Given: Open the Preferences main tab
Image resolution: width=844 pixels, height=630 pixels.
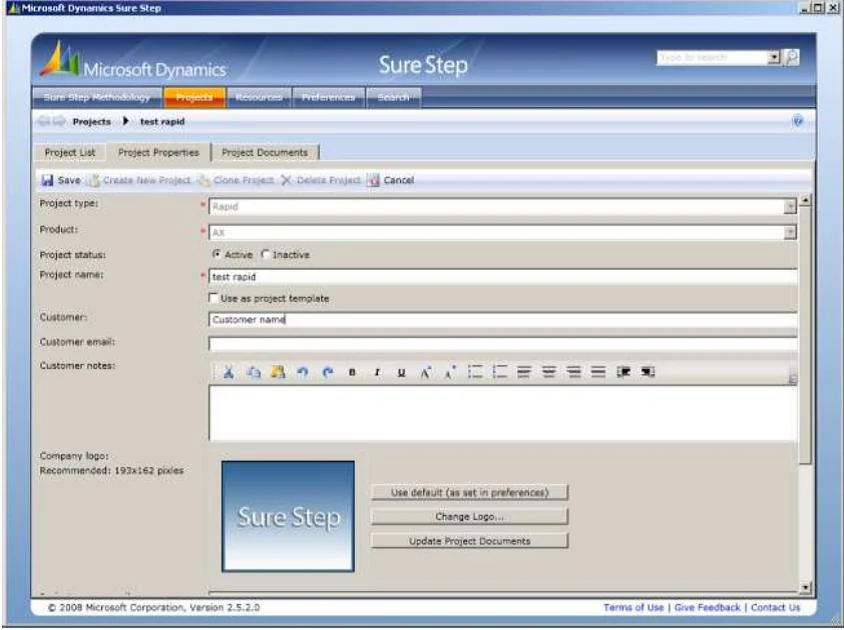Looking at the screenshot, I should [x=328, y=97].
